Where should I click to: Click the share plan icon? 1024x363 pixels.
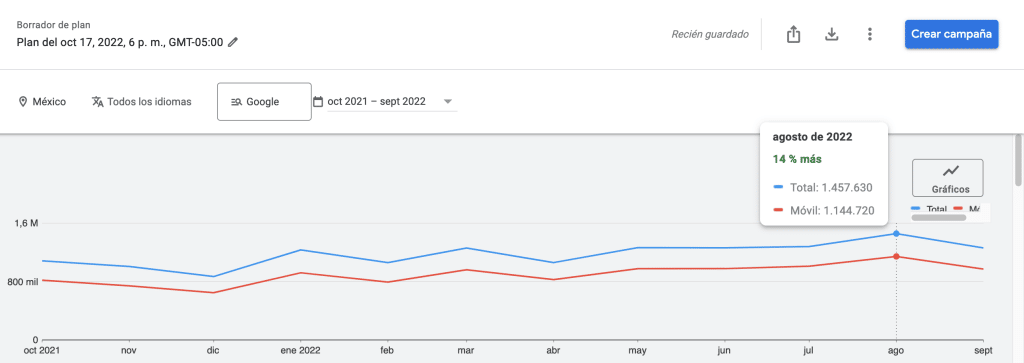pyautogui.click(x=793, y=34)
